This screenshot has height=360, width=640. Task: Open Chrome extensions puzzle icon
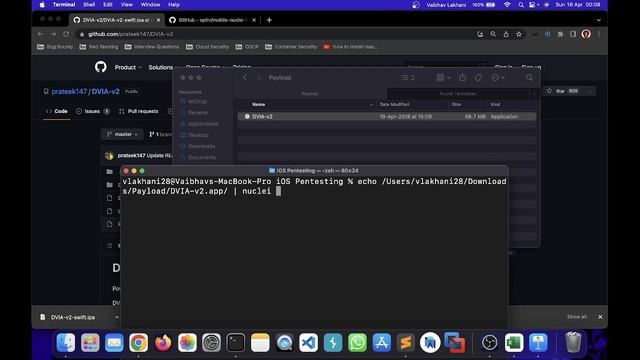(560, 34)
